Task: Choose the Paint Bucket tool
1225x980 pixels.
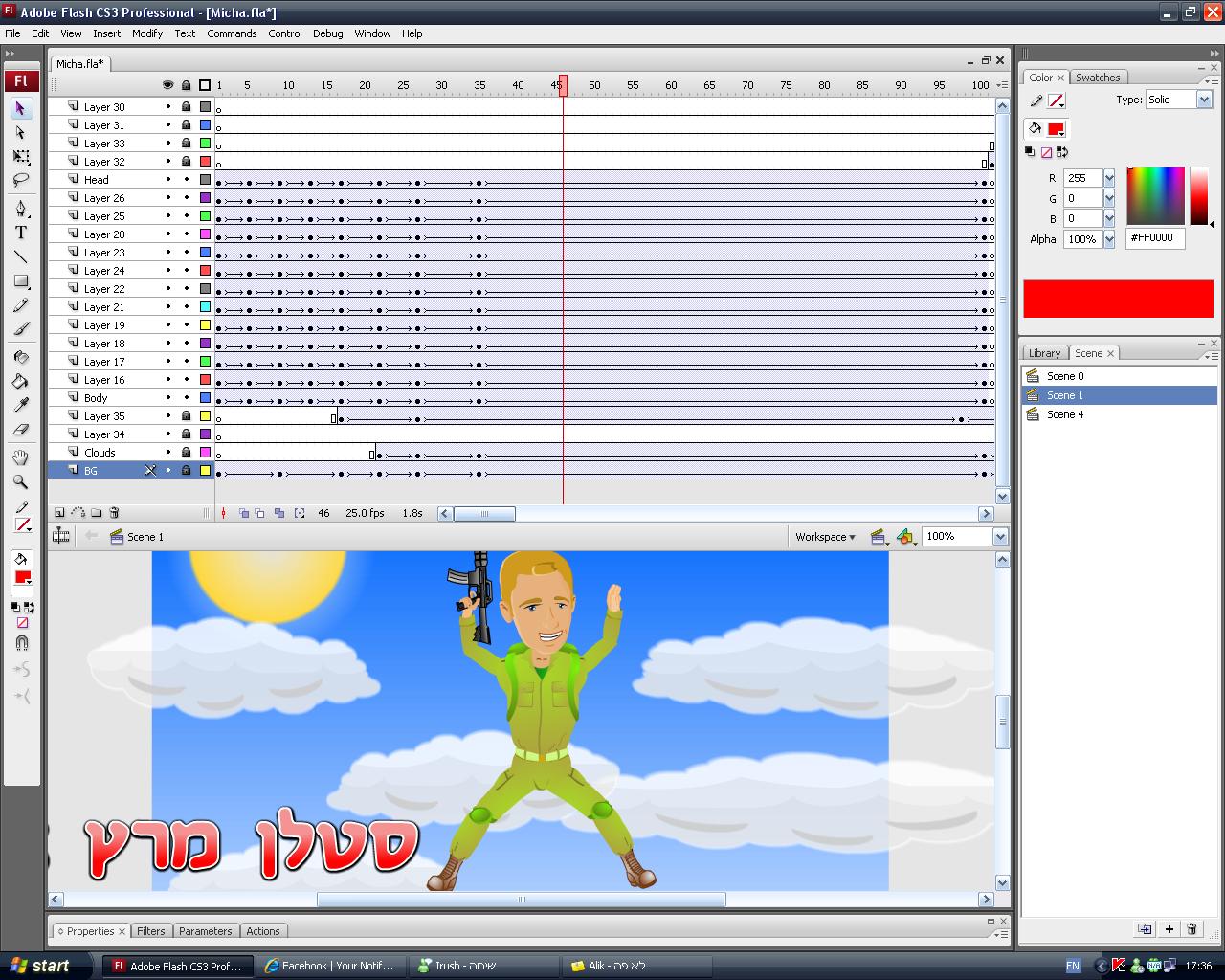Action: pos(20,381)
